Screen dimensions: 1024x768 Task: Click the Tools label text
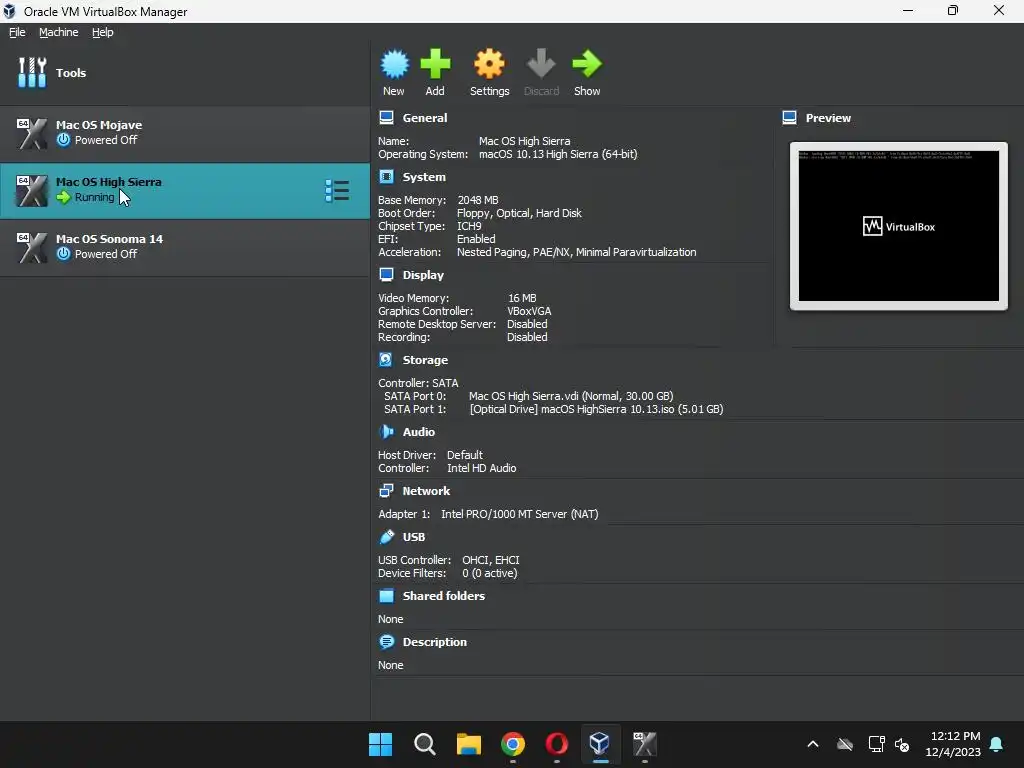click(x=71, y=73)
